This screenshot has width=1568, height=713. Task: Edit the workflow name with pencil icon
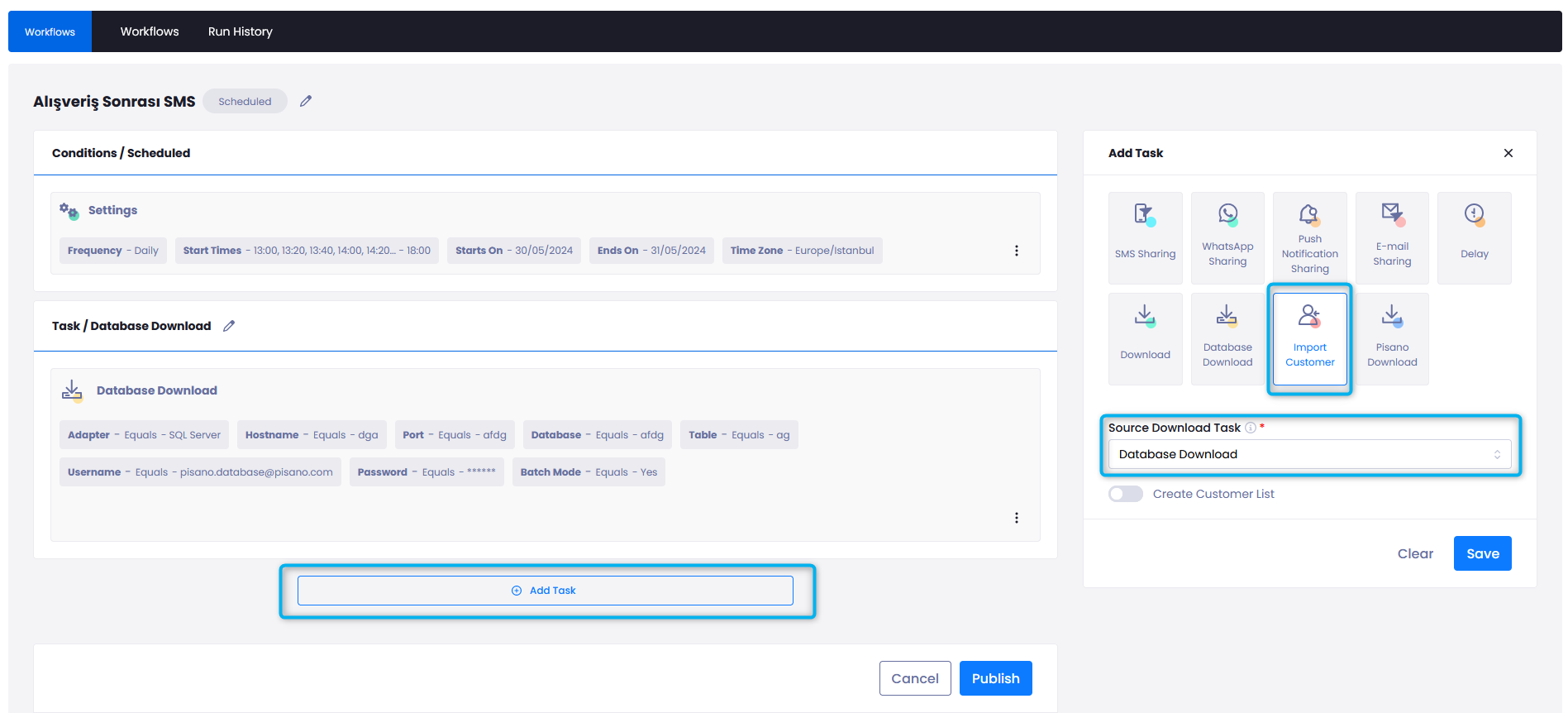tap(306, 101)
